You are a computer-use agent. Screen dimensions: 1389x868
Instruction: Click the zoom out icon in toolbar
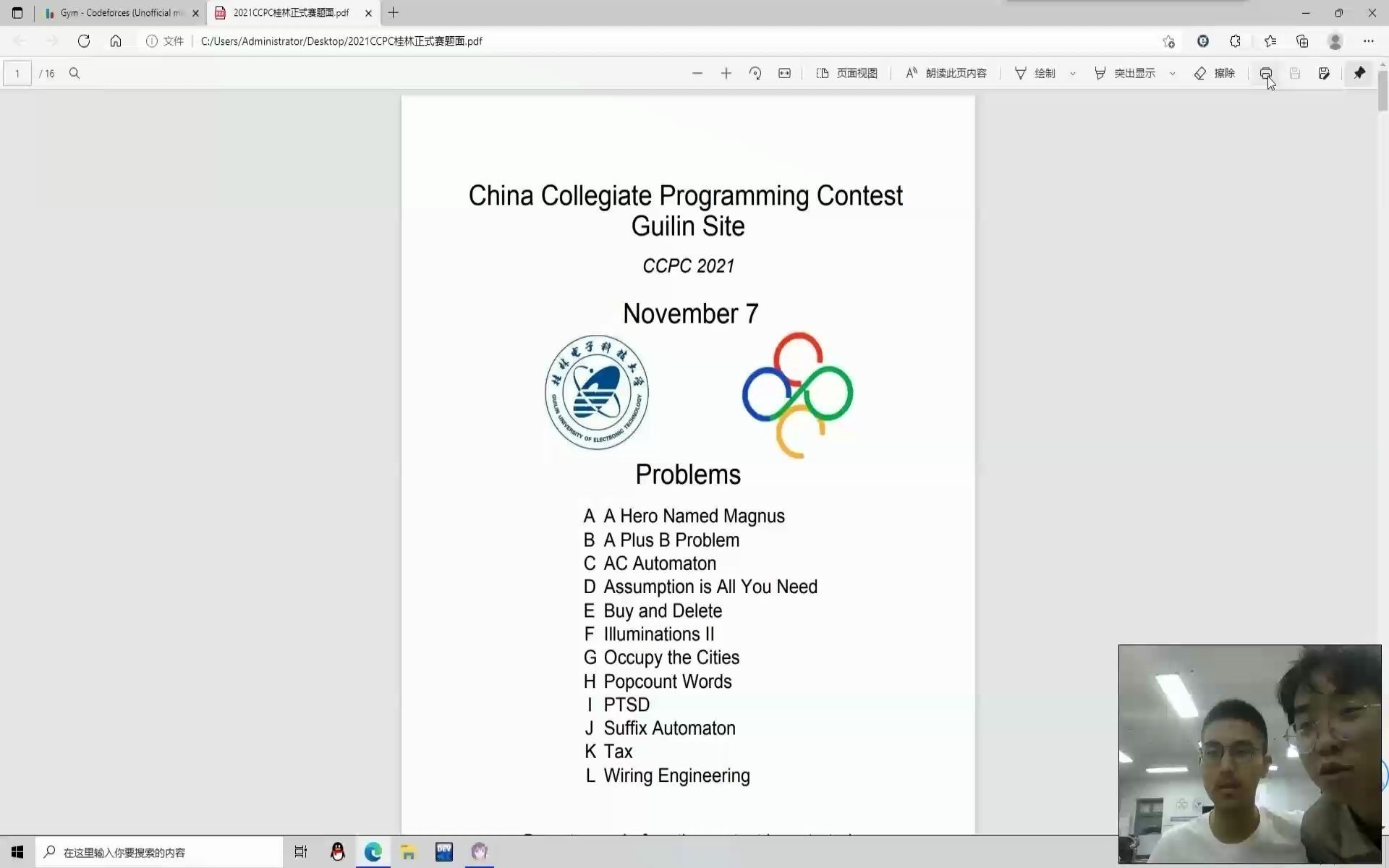[x=697, y=72]
